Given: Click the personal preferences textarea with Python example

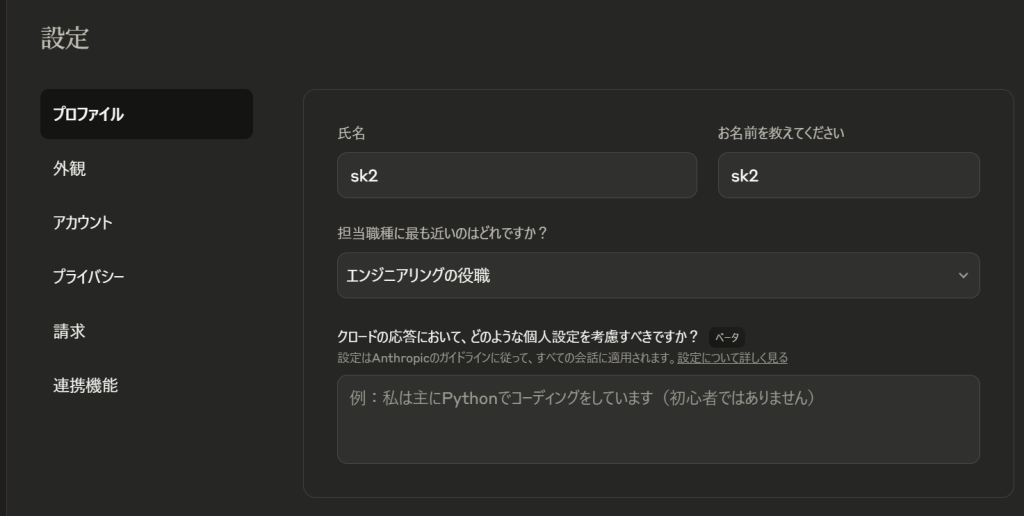Looking at the screenshot, I should 658,419.
